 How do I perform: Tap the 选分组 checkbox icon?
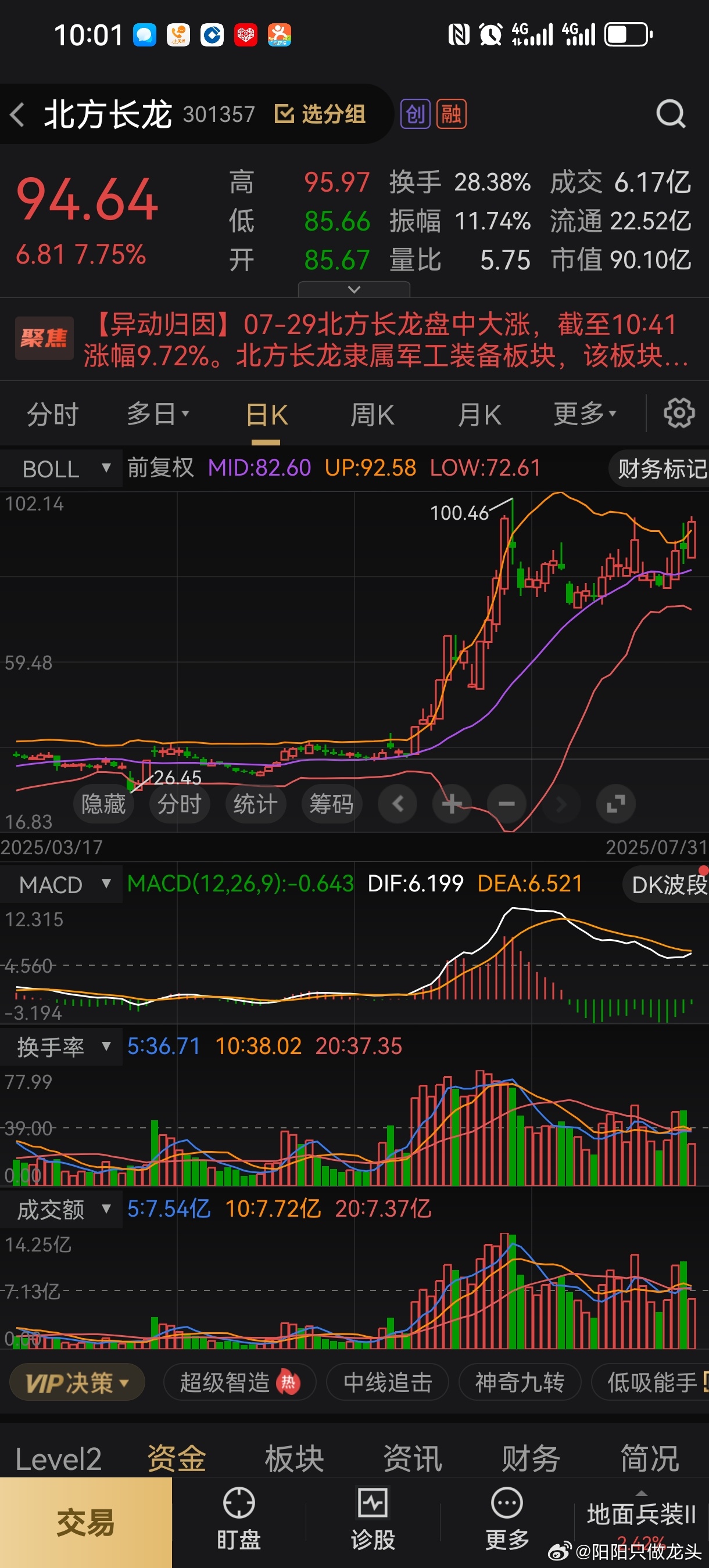[284, 114]
